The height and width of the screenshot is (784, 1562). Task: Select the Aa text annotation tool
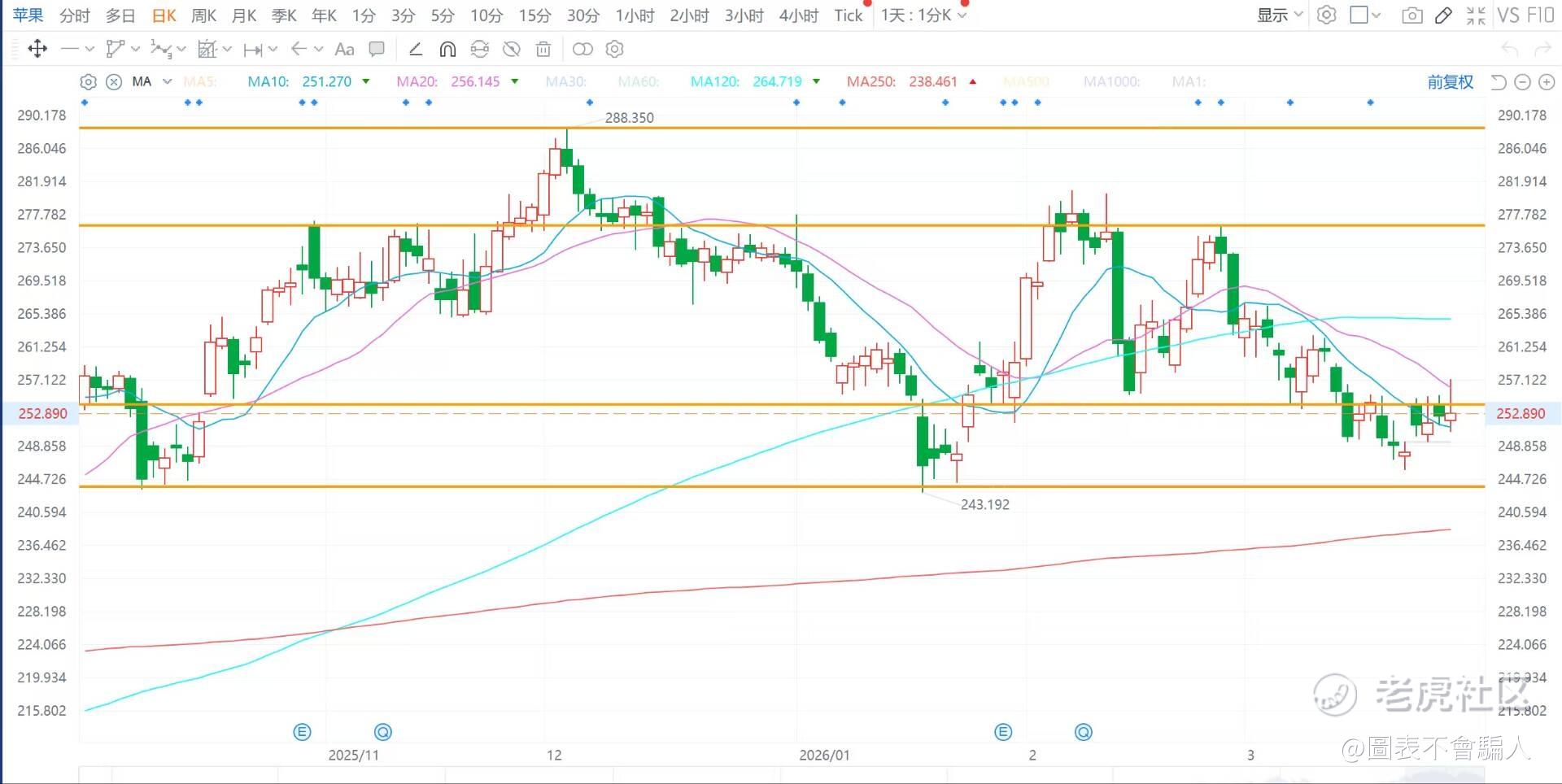pos(345,49)
